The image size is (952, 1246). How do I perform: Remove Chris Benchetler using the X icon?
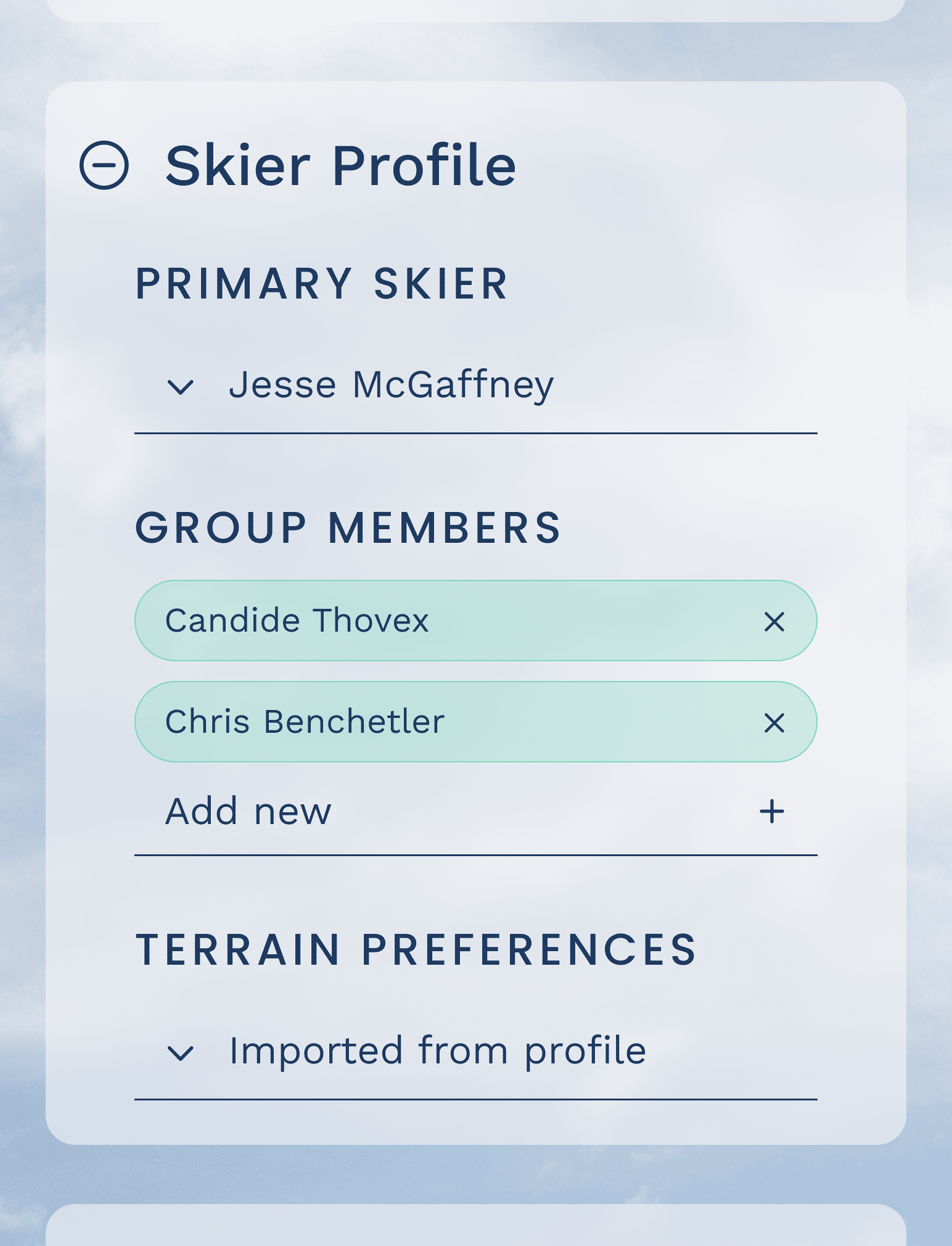[x=774, y=722]
